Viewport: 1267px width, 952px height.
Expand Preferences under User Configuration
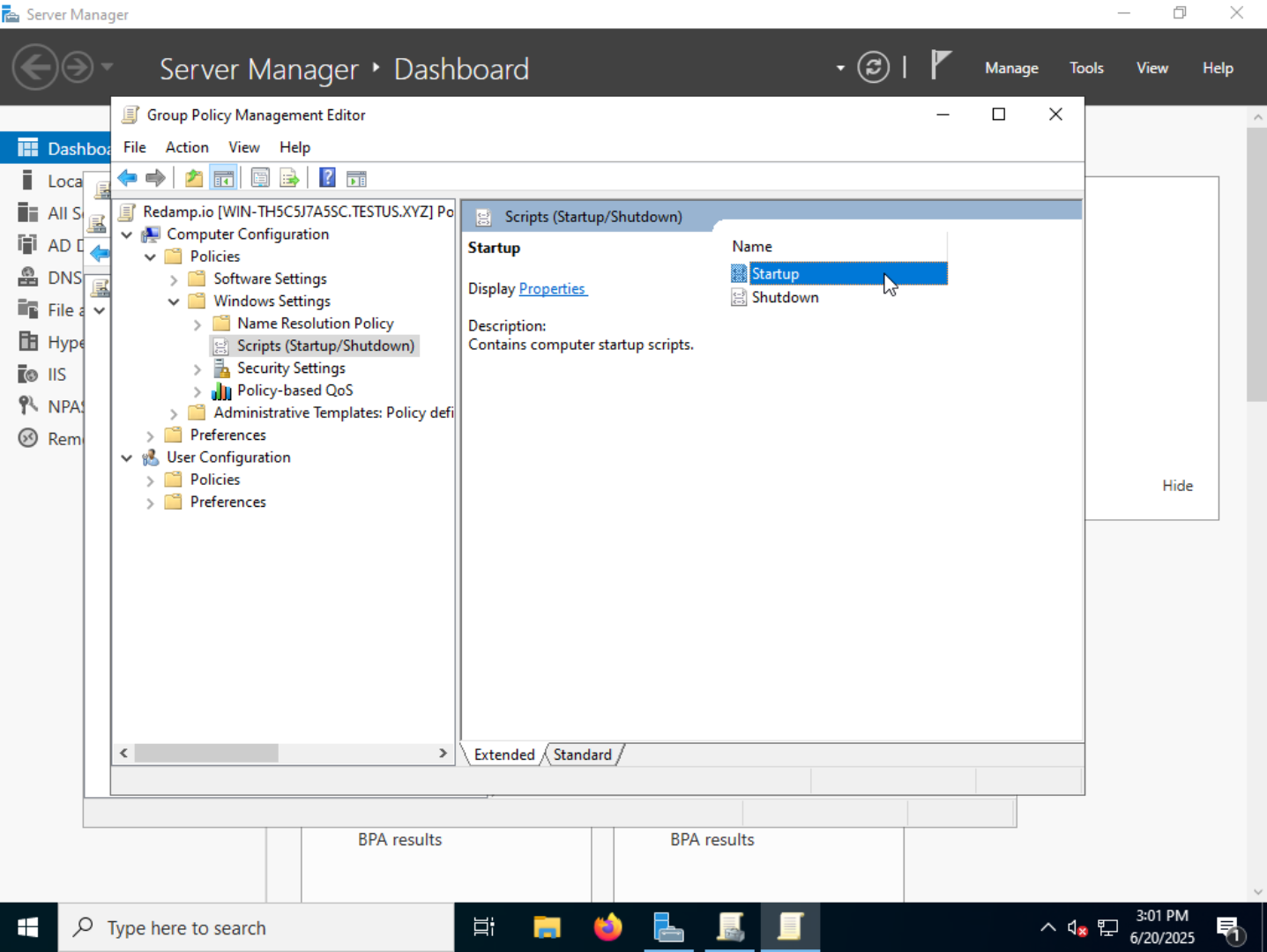150,502
